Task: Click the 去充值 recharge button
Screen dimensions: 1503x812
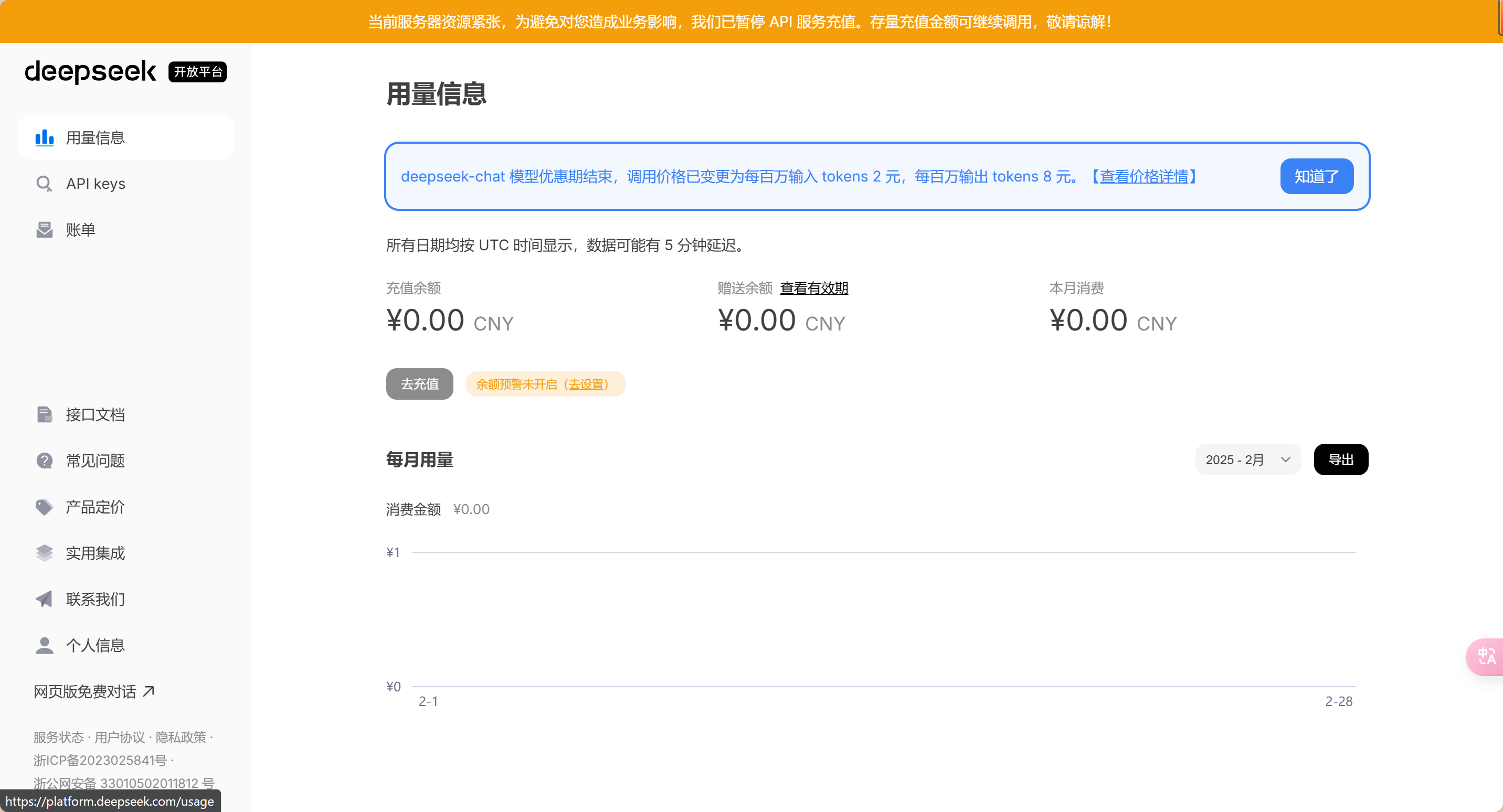Action: point(419,384)
